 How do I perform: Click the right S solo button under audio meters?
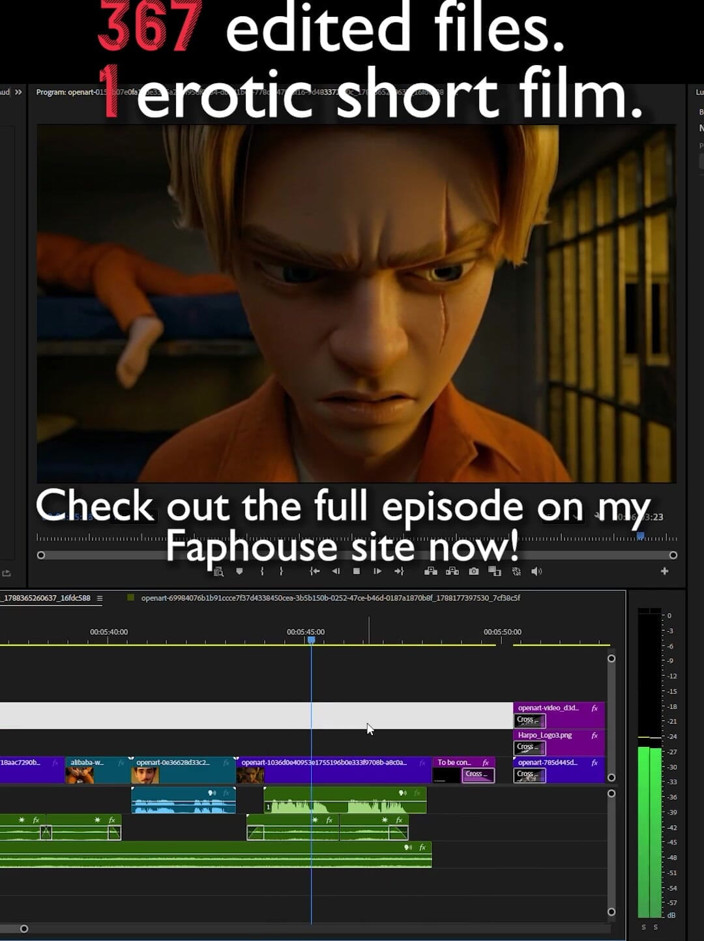[x=655, y=927]
